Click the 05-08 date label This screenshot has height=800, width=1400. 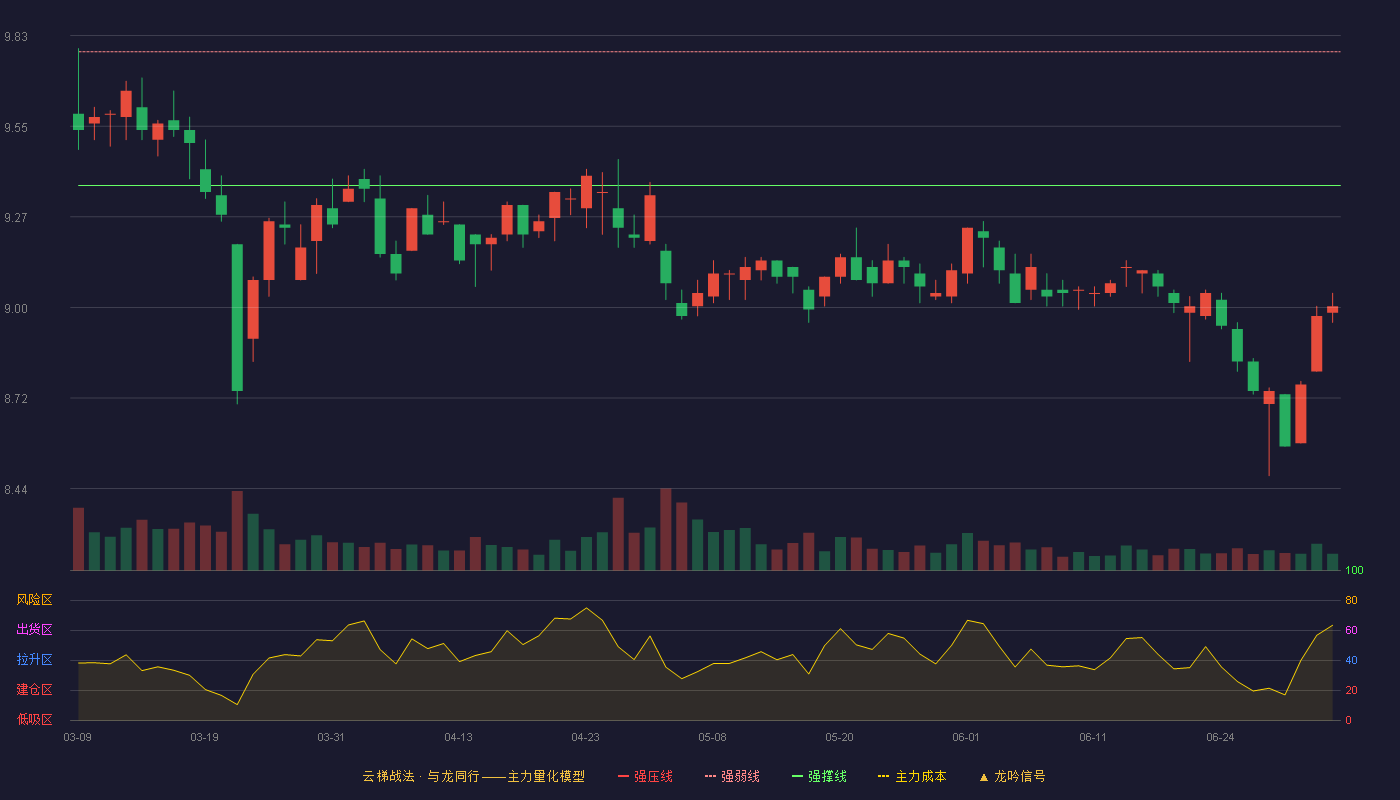(x=712, y=738)
